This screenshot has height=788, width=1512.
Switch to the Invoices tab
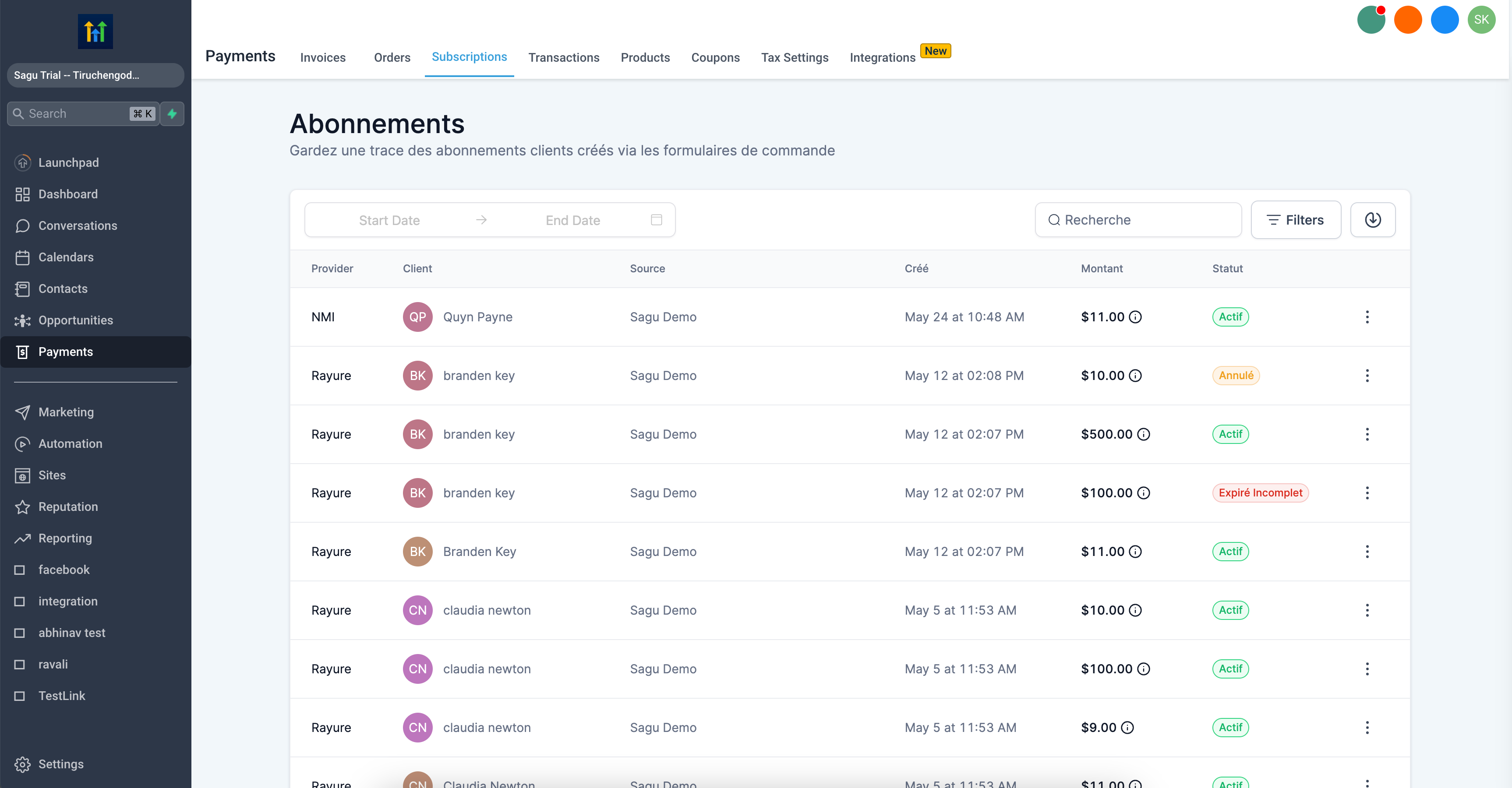coord(323,57)
